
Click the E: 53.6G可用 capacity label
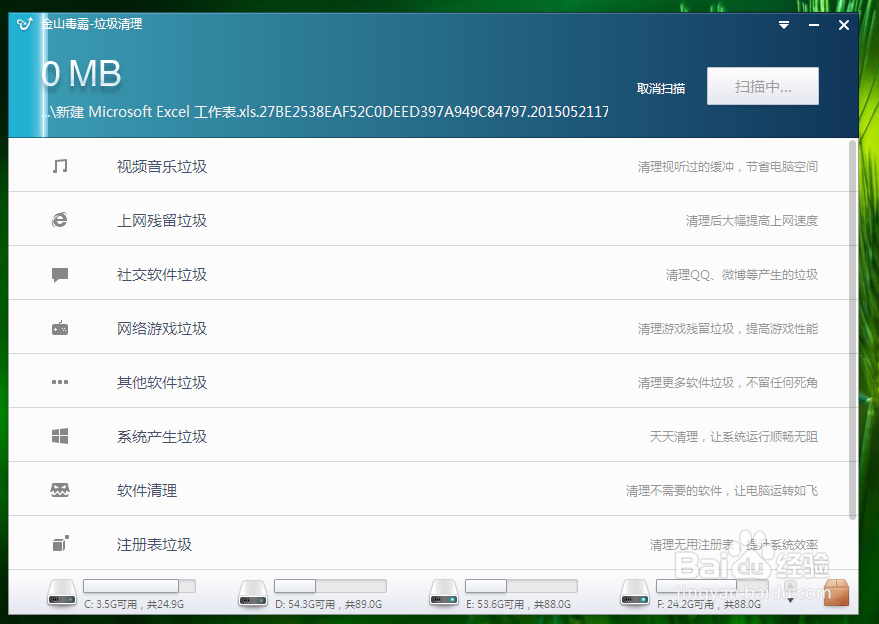click(519, 604)
